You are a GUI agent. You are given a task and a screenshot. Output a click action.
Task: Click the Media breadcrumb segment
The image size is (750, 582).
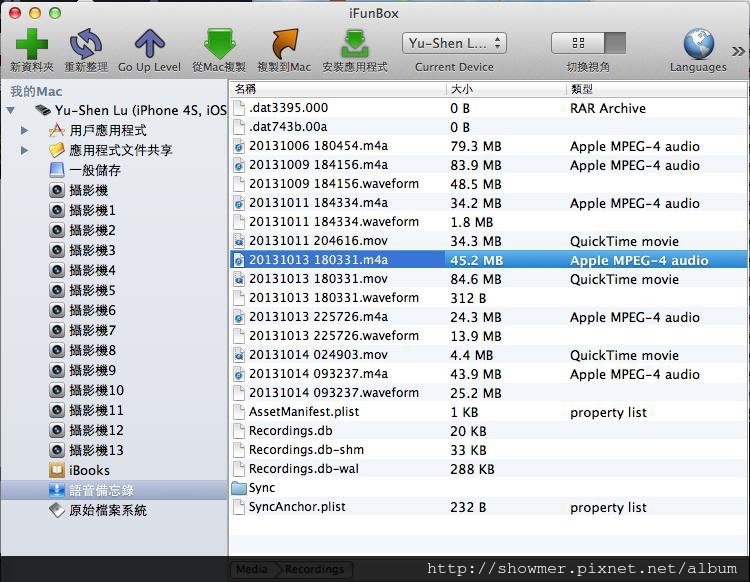click(x=252, y=569)
